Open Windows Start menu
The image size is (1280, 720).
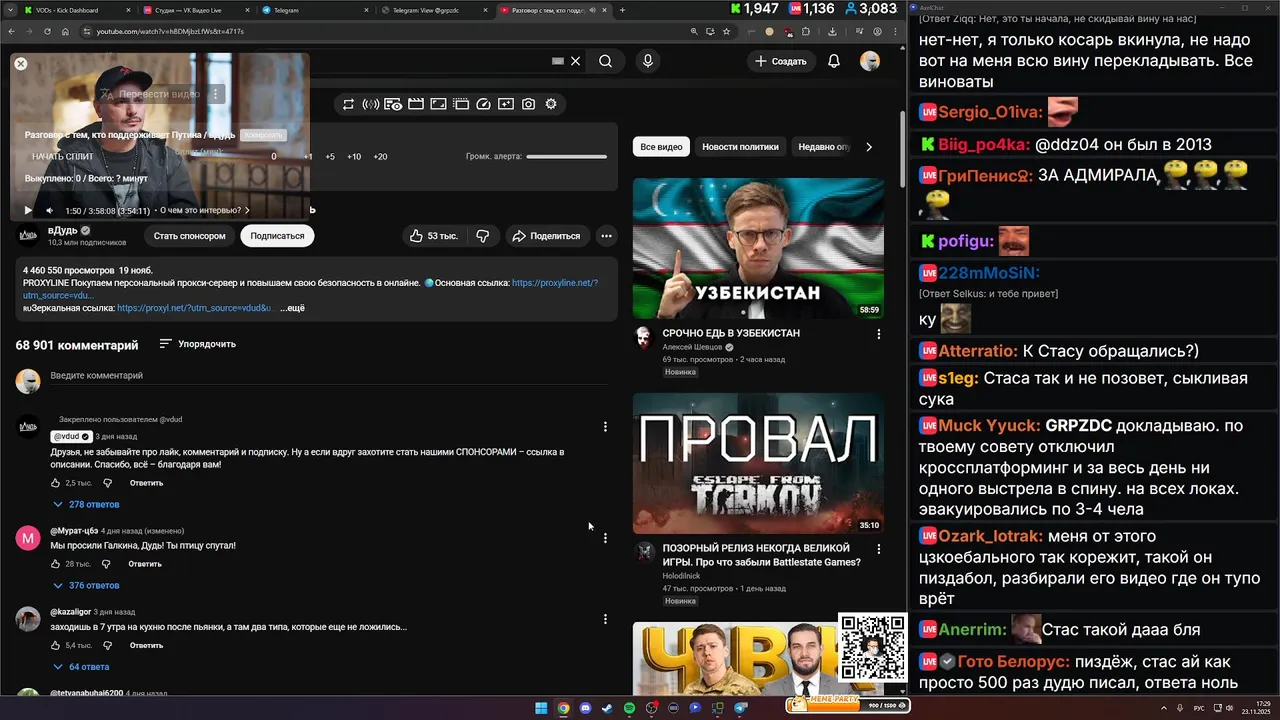(541, 708)
